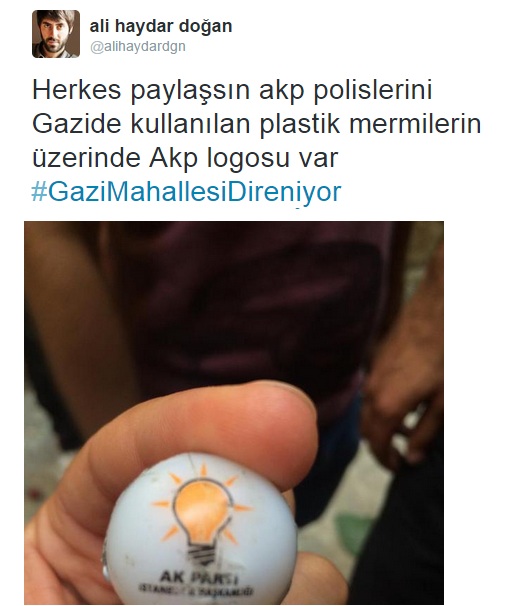This screenshot has width=528, height=606.
Task: Open the ali haydar doğan display name
Action: coord(161,26)
